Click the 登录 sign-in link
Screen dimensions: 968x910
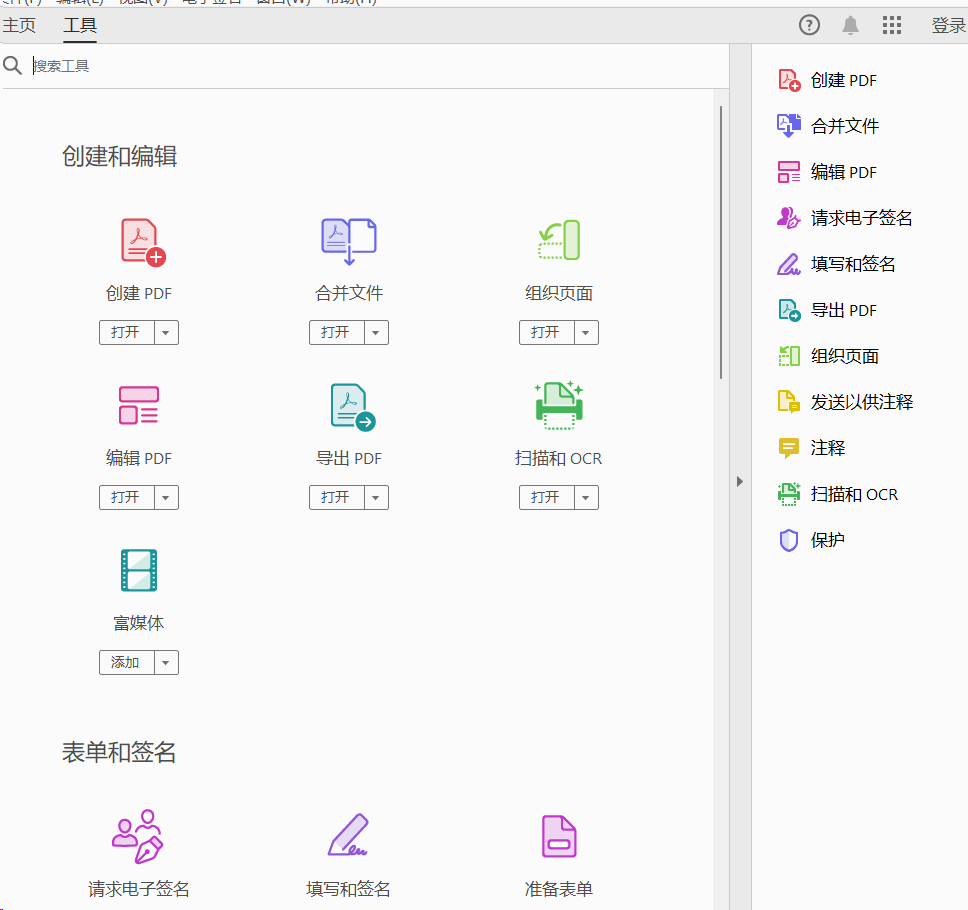point(948,25)
